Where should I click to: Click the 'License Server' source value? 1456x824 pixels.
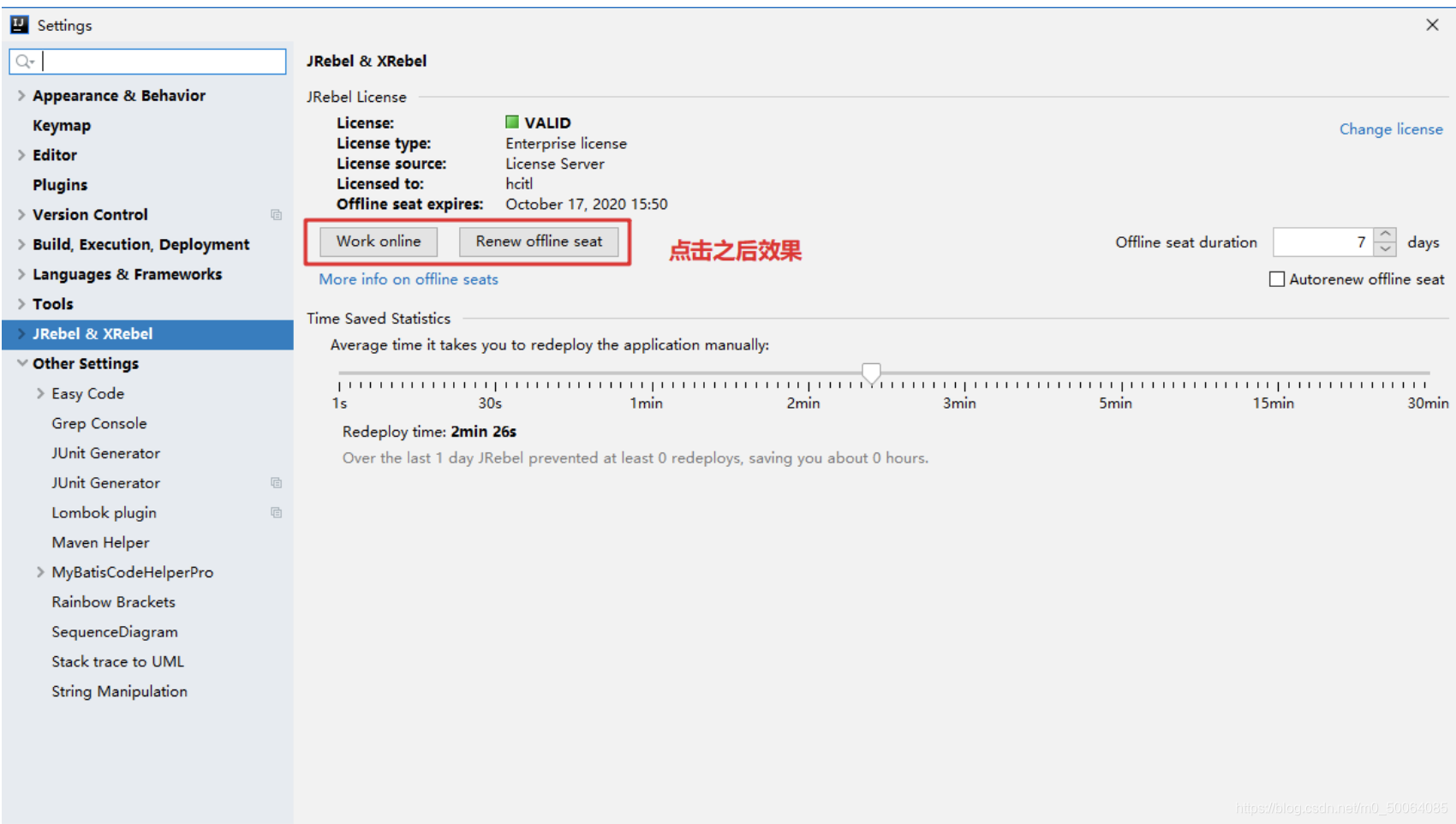pos(555,164)
